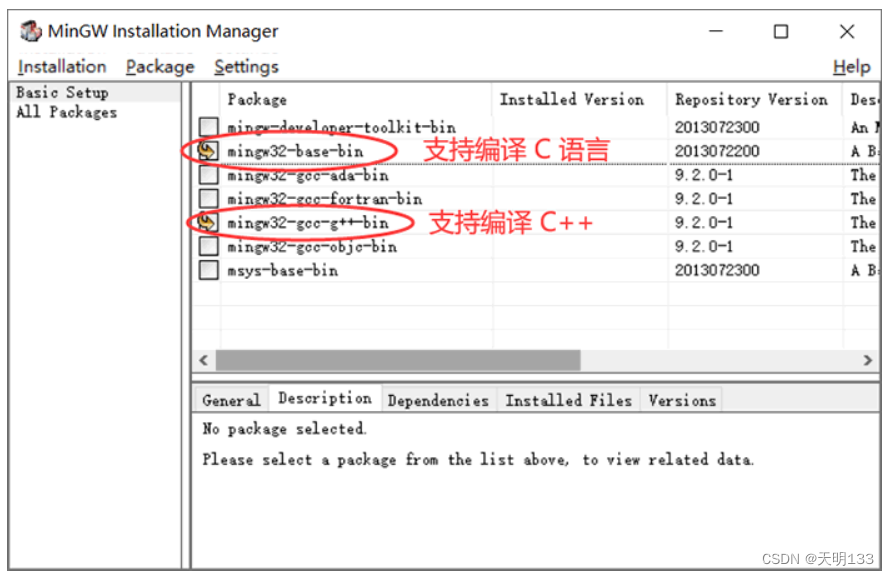Open the Help menu

(852, 67)
